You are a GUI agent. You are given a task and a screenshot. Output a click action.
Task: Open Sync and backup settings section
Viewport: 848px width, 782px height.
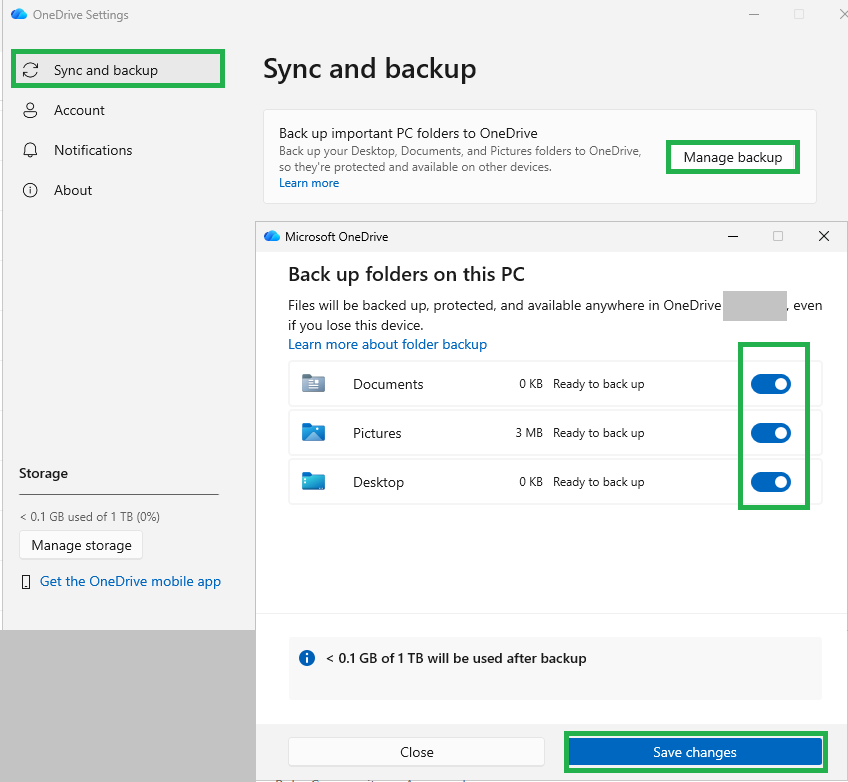coord(118,70)
